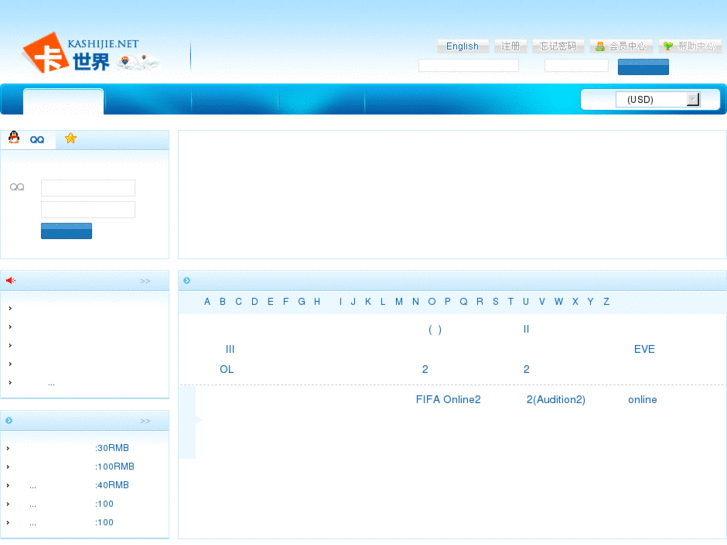Viewport: 727px width, 545px height.
Task: Filter games by letter B
Action: 223,301
